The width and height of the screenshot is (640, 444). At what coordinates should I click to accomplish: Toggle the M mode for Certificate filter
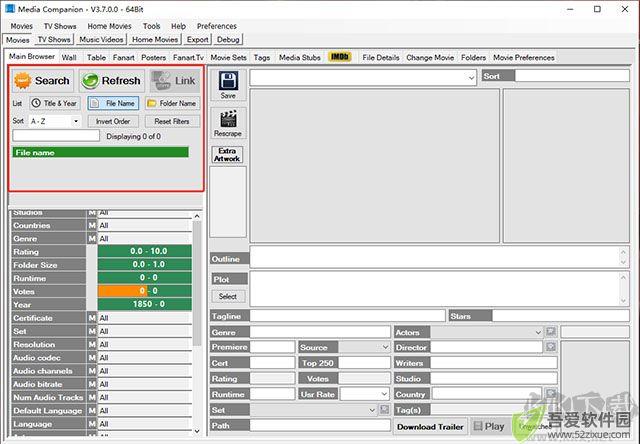(x=92, y=318)
